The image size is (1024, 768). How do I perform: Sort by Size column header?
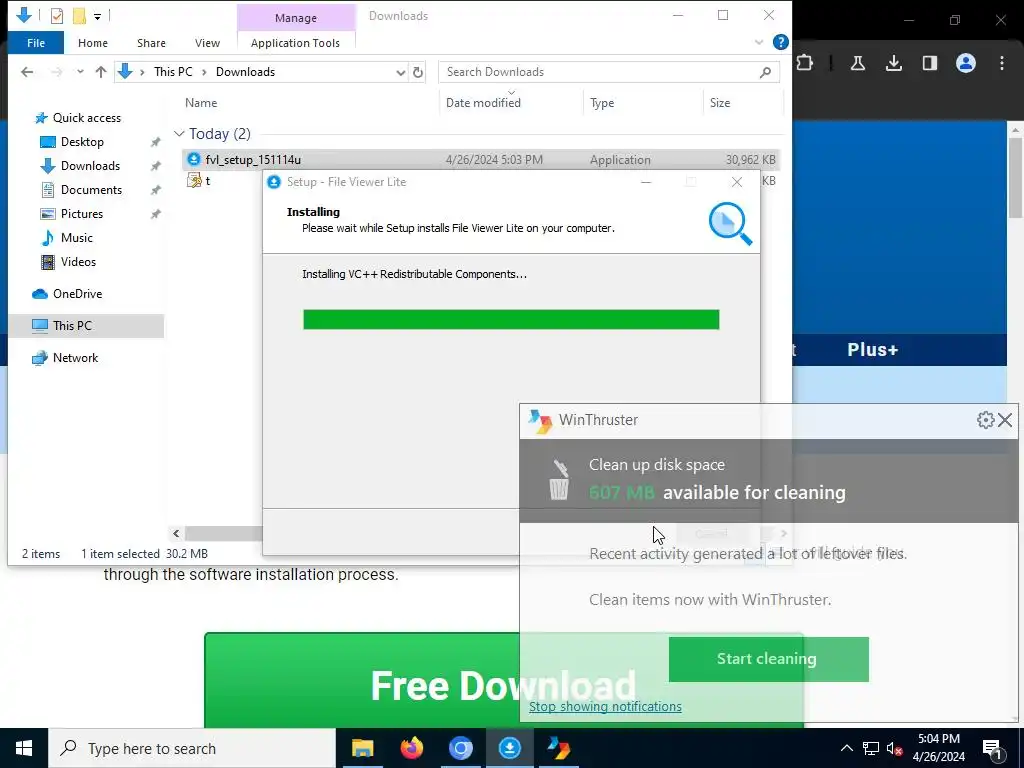[x=720, y=103]
